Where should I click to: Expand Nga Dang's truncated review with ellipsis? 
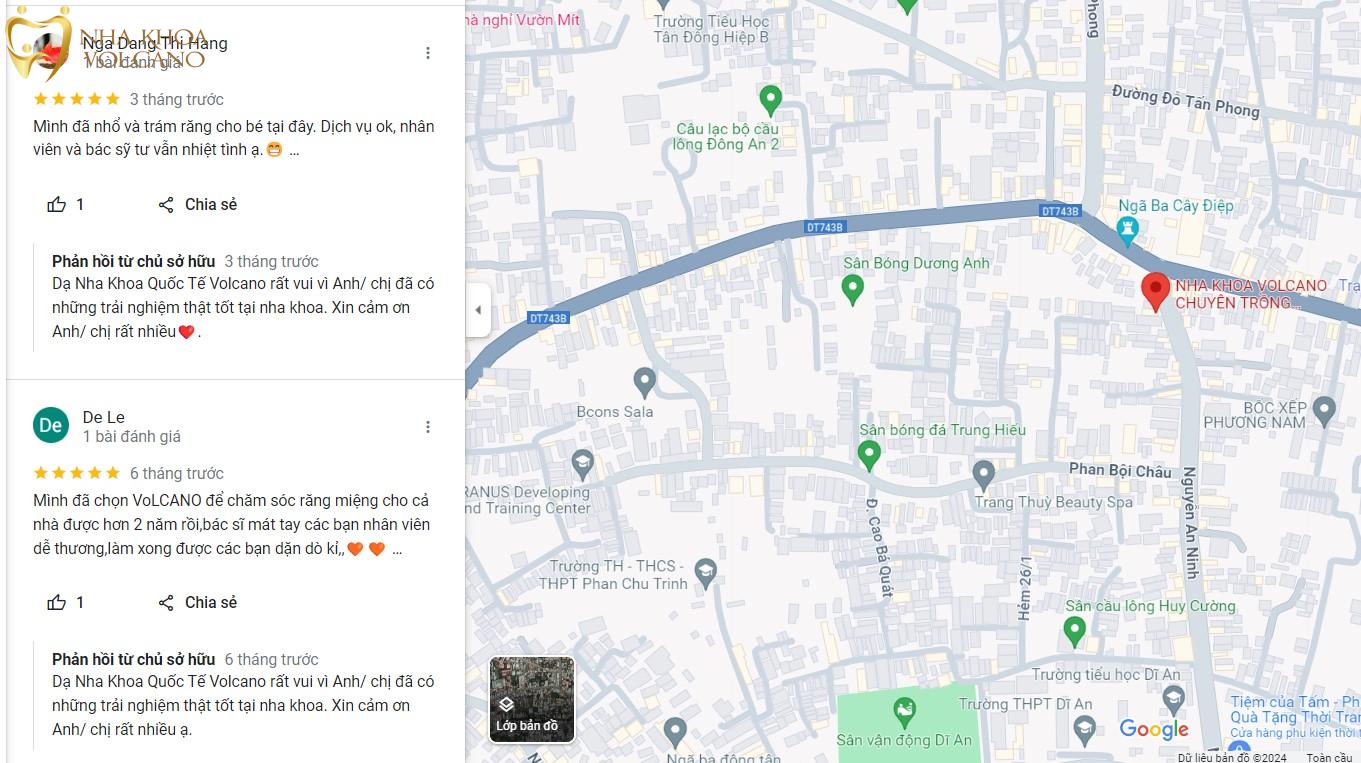(294, 151)
